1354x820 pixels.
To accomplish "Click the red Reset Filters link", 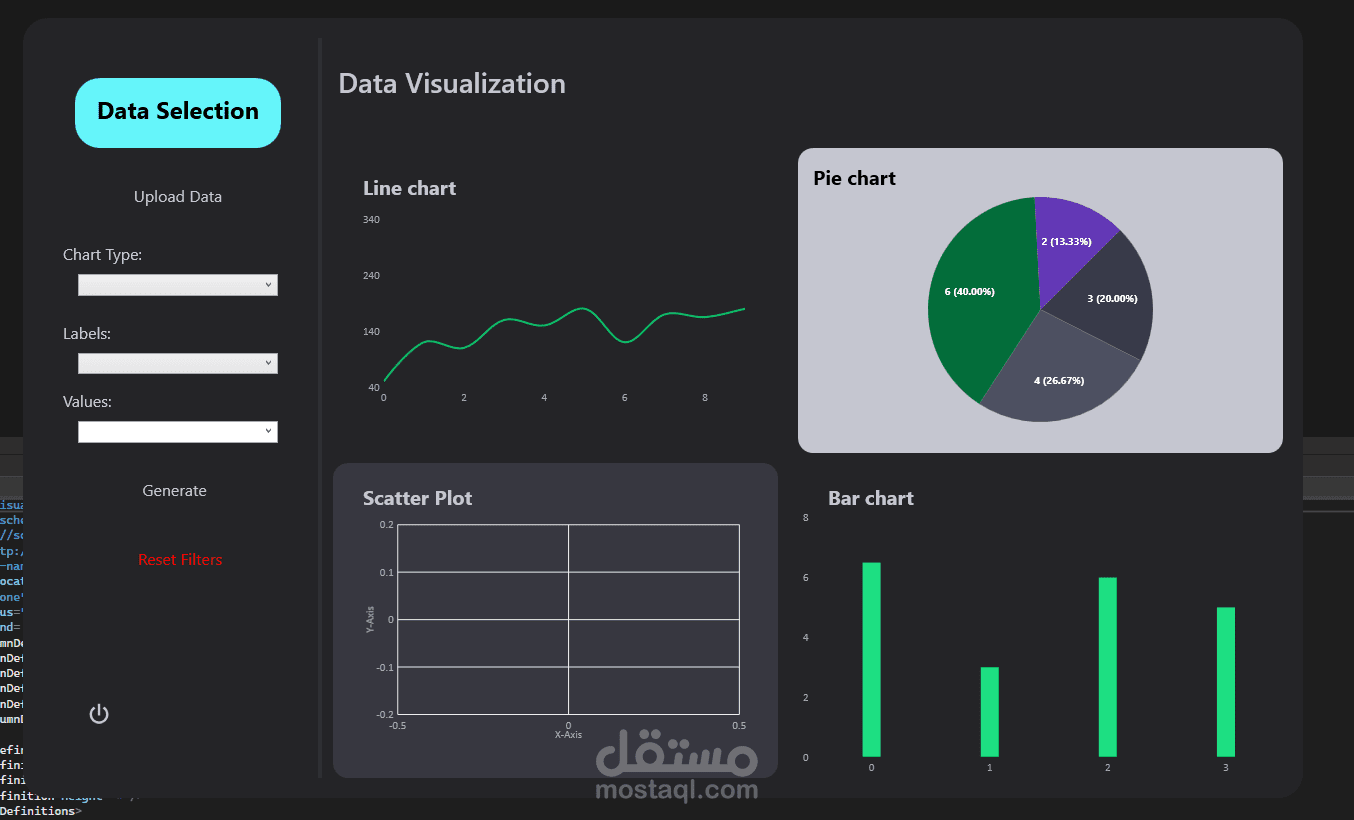I will (180, 560).
